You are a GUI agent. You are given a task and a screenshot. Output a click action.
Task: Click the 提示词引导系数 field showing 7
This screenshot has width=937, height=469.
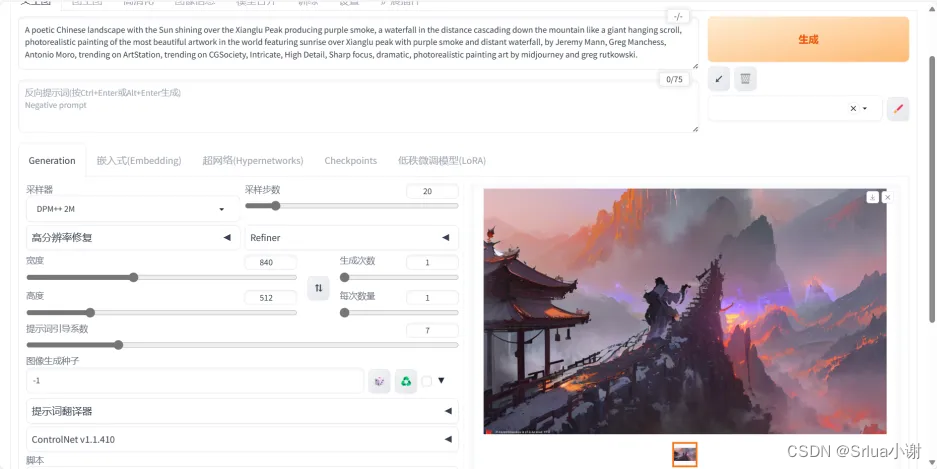coord(432,330)
